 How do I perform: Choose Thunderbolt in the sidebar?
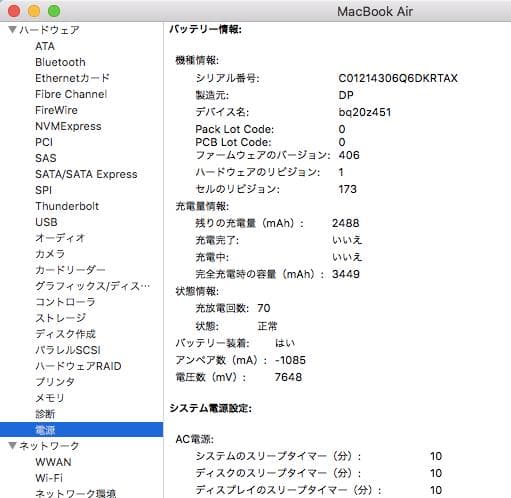(x=67, y=206)
